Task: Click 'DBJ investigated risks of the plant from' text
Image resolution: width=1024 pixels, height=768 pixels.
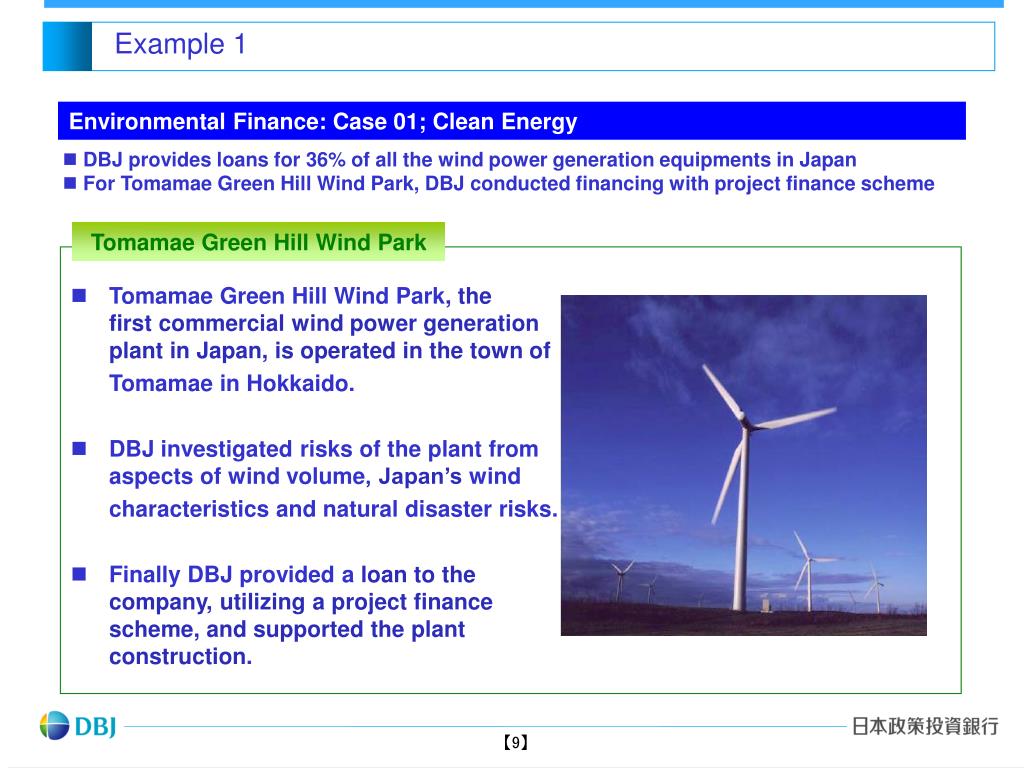Action: pos(323,449)
